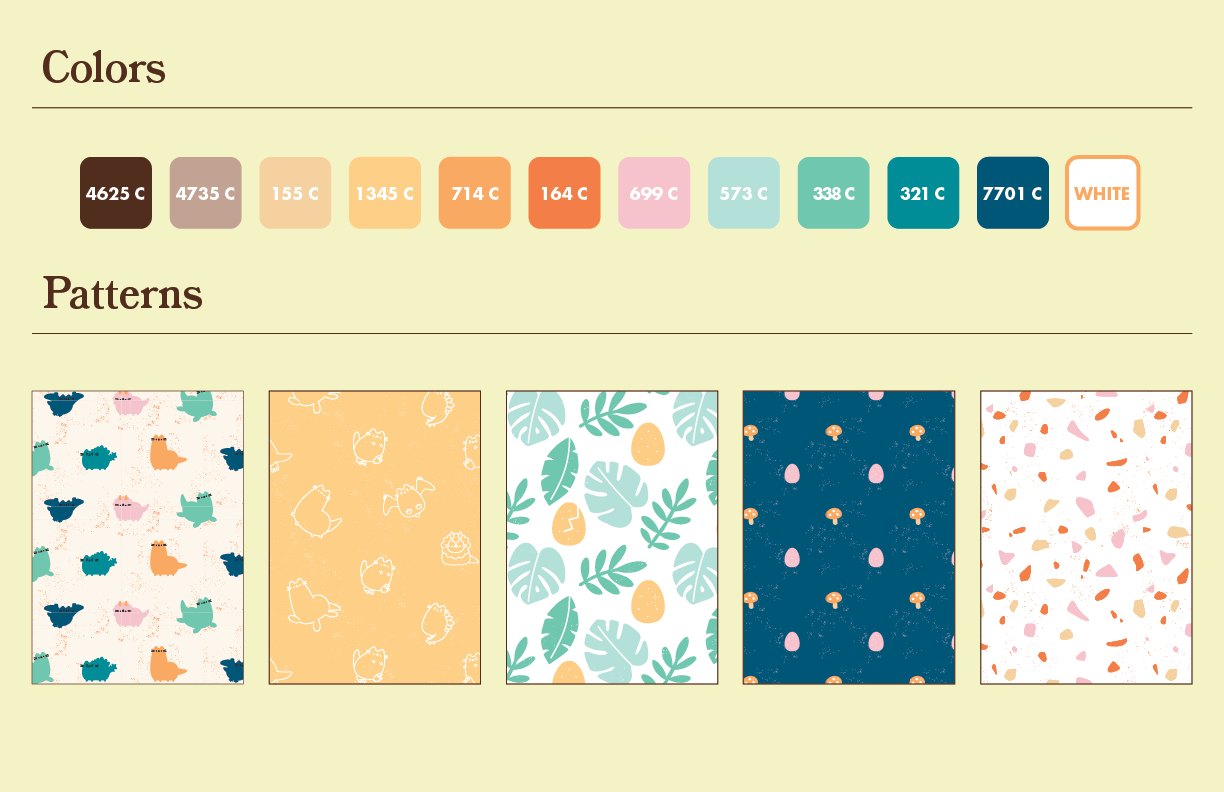Select the pale mint 573 C swatch
The width and height of the screenshot is (1224, 792).
(744, 193)
